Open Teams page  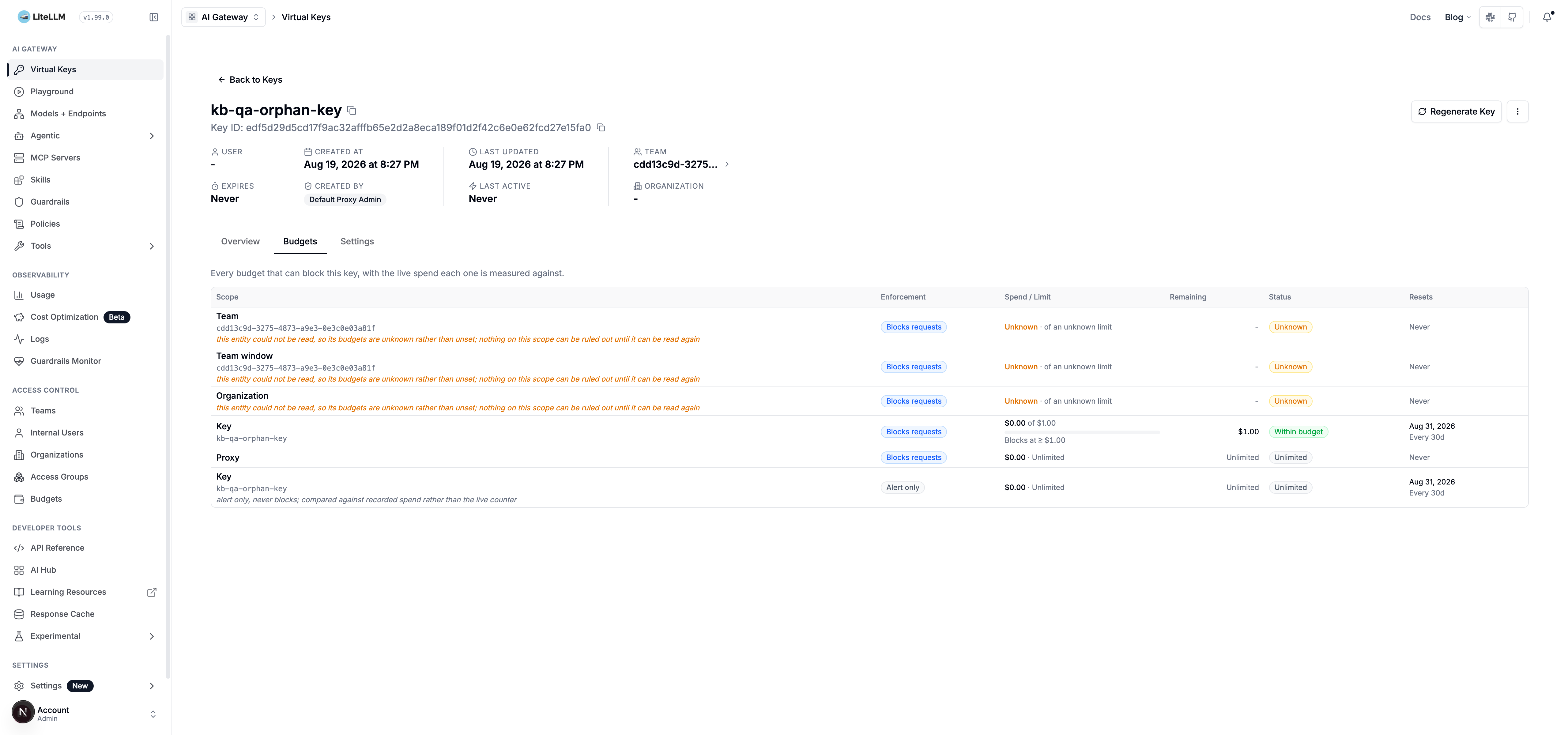pyautogui.click(x=85, y=411)
